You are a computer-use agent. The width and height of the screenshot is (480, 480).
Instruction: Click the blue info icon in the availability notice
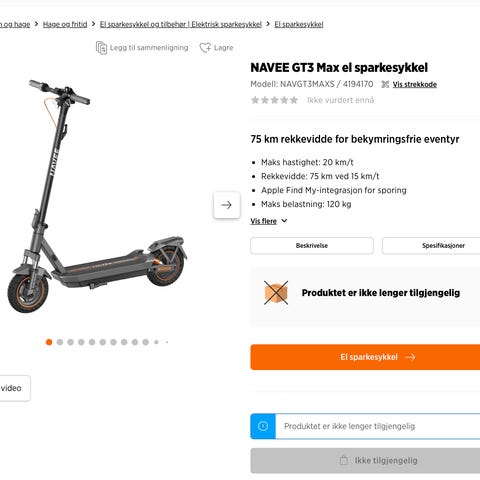pyautogui.click(x=263, y=426)
